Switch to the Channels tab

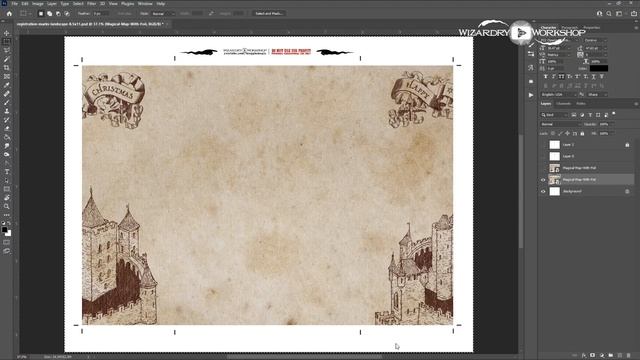coord(563,104)
